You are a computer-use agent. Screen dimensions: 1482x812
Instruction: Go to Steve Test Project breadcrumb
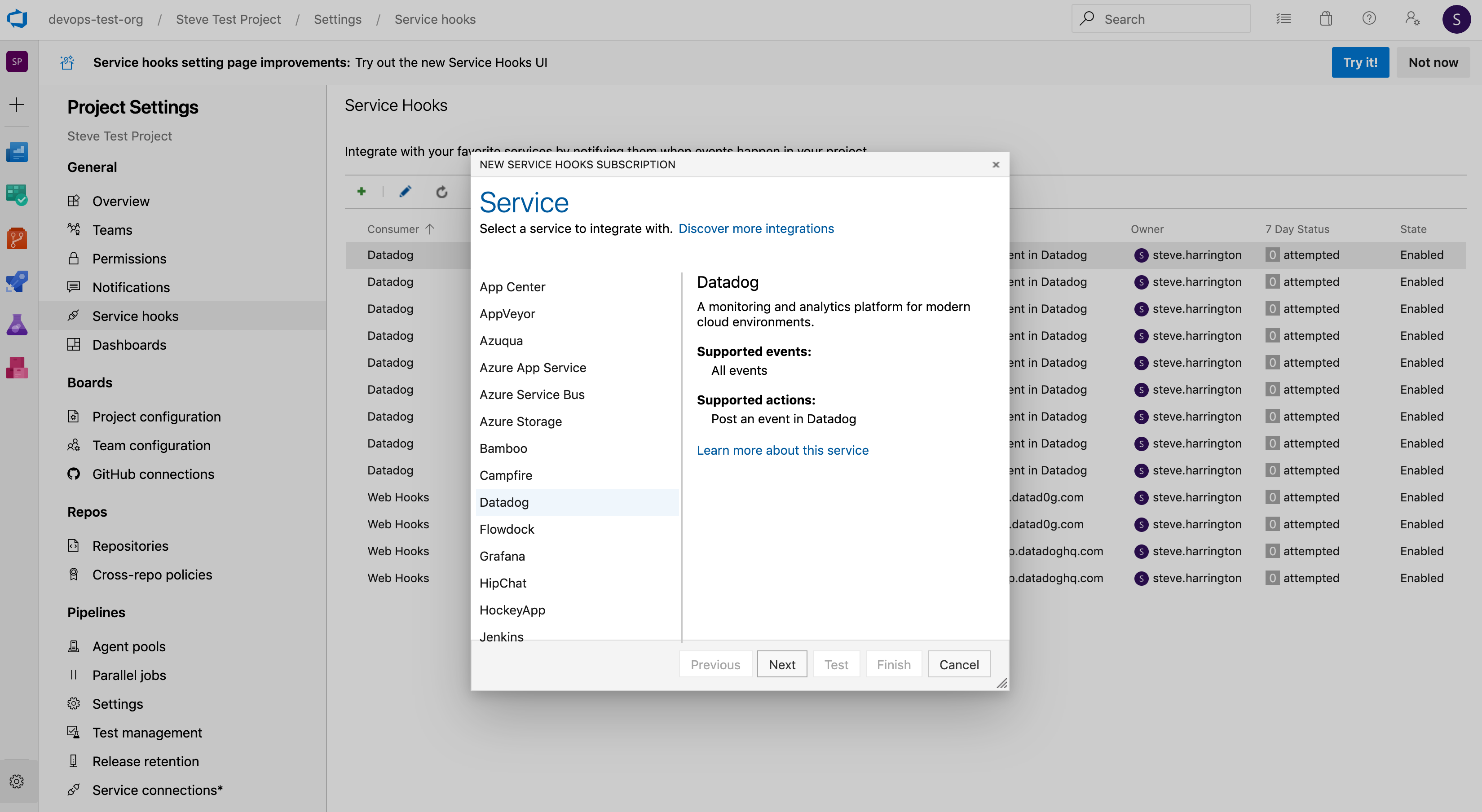point(228,19)
